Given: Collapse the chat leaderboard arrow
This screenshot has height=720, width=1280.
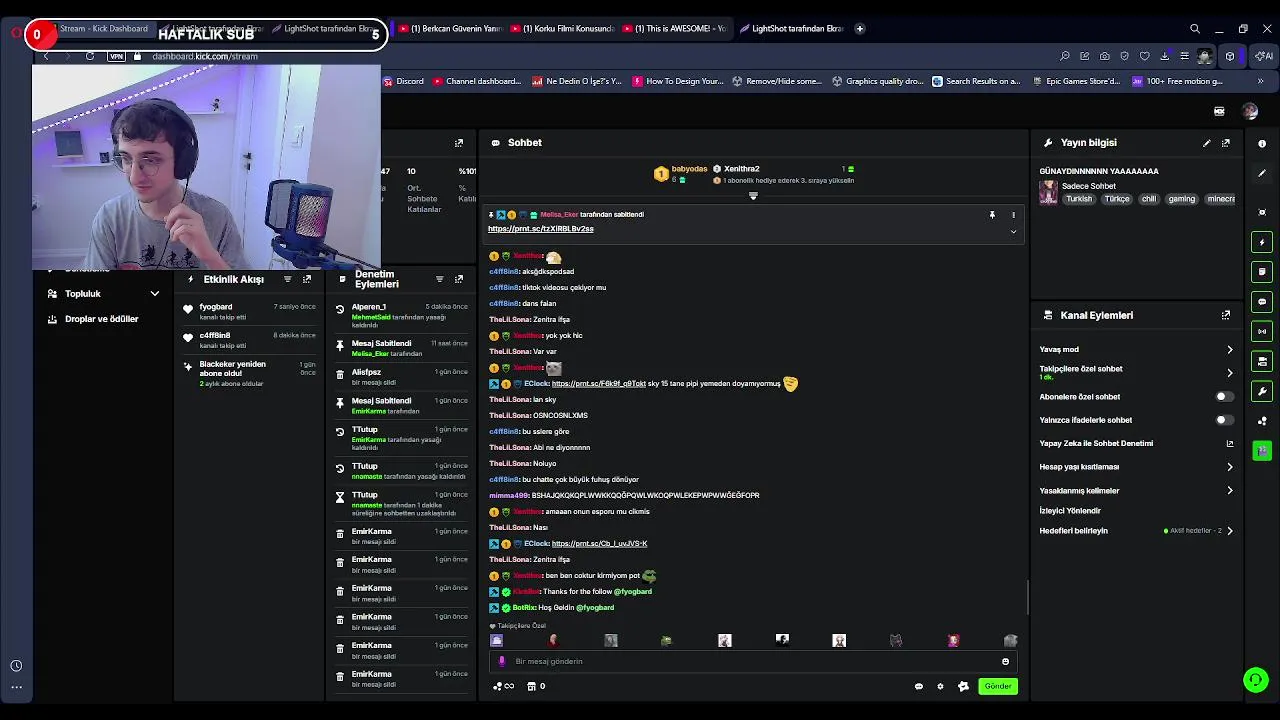Looking at the screenshot, I should pos(753,196).
